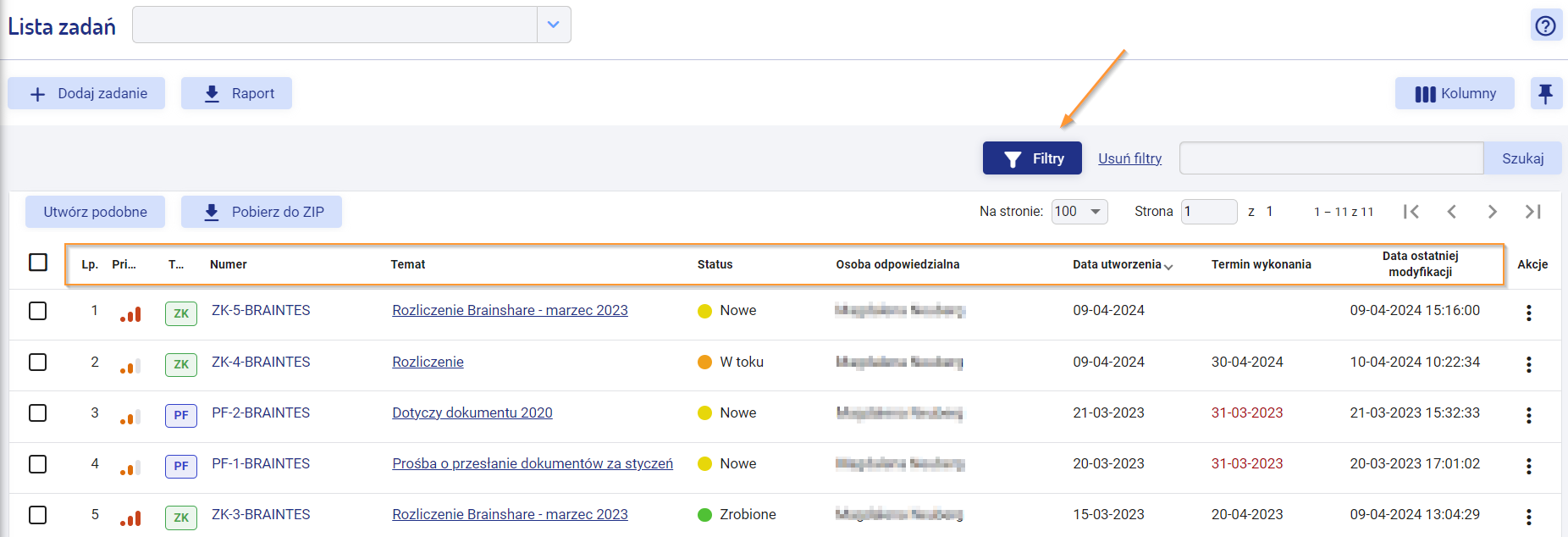Jump to the last page icon

(x=1532, y=212)
